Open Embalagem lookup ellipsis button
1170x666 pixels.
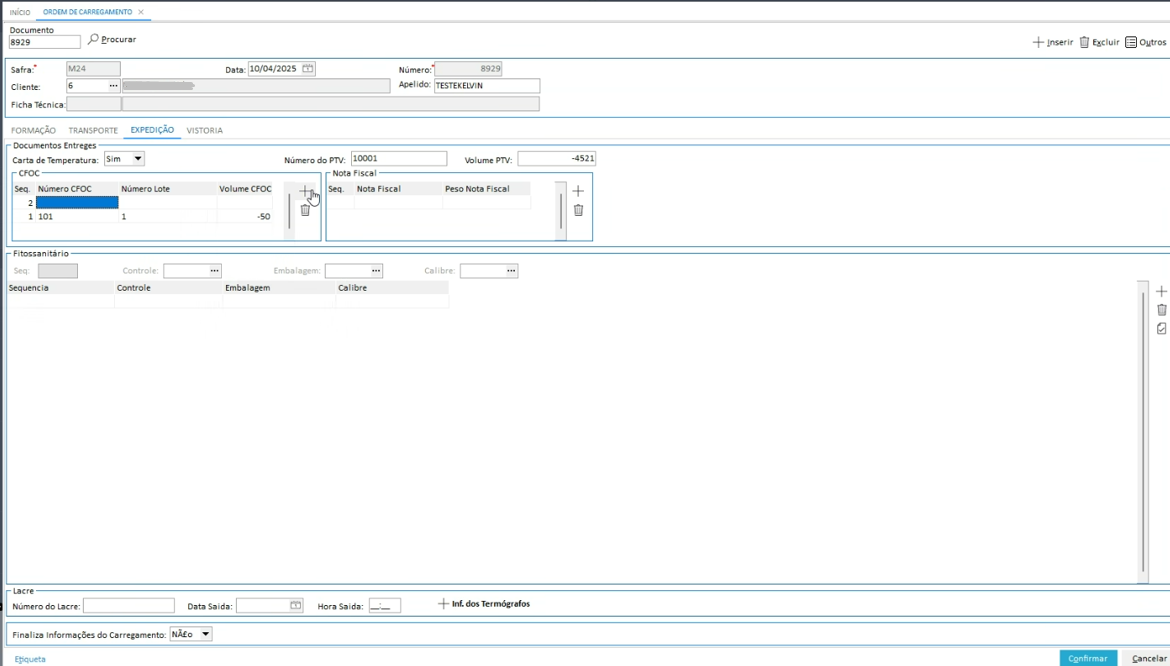pos(376,271)
